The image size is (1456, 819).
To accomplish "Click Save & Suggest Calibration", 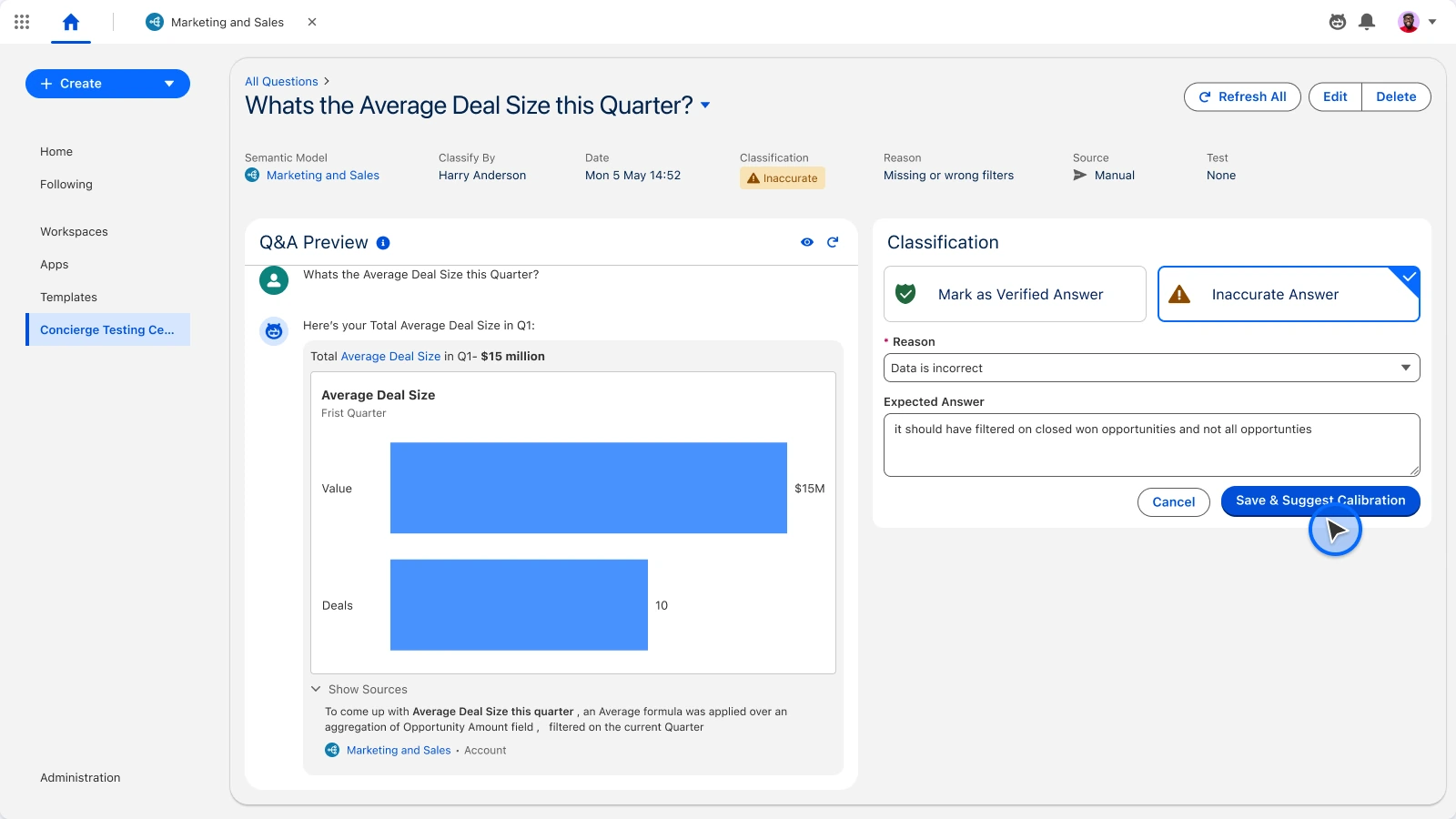I will [x=1320, y=500].
